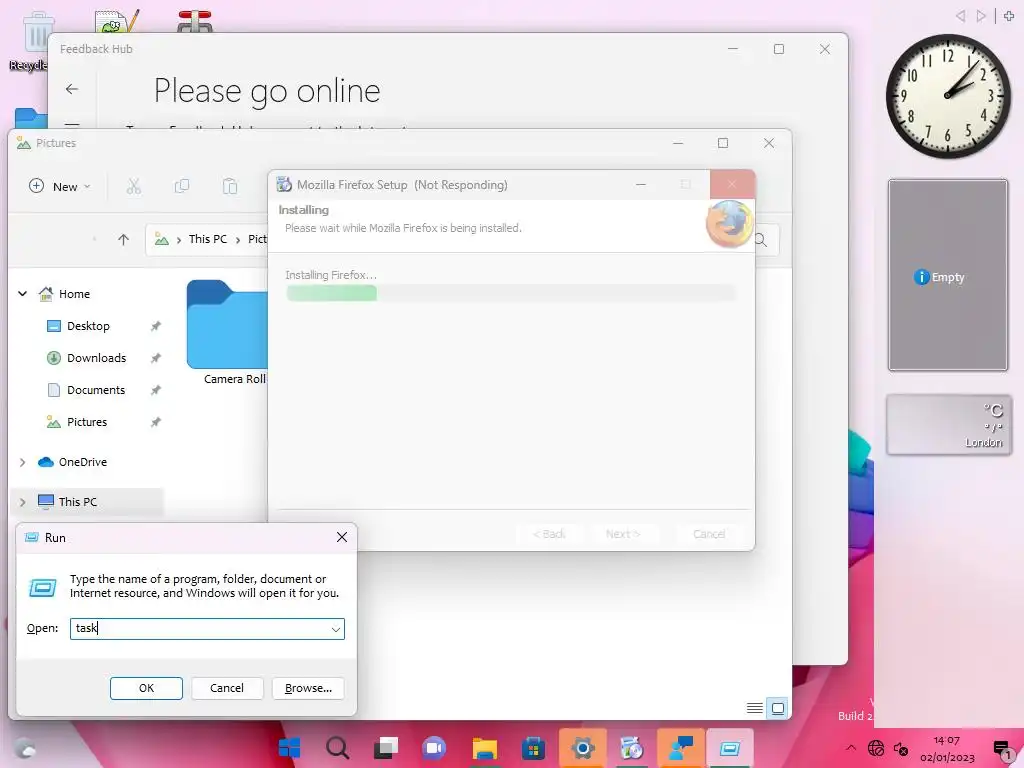Click the Firefox install progress bar

tap(511, 293)
